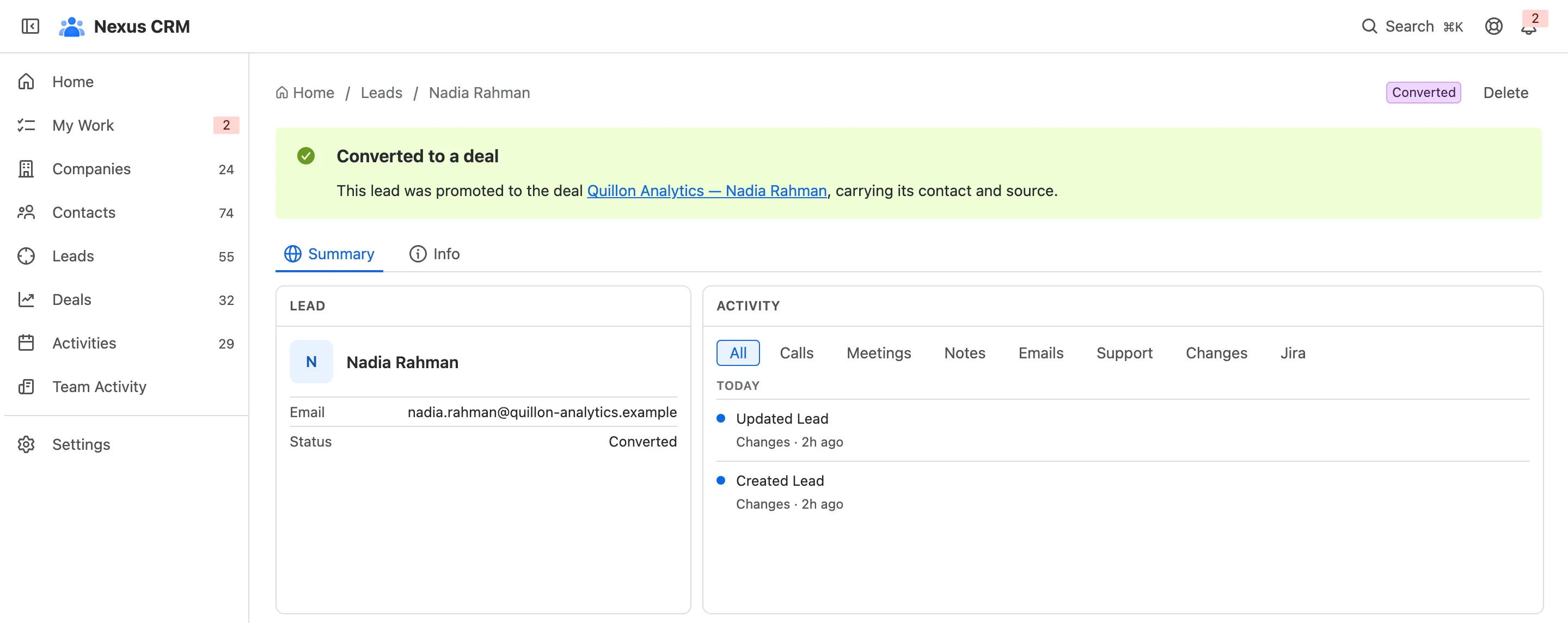Click the N avatar for Nadia Rahman
Viewport: 1568px width, 623px height.
311,362
